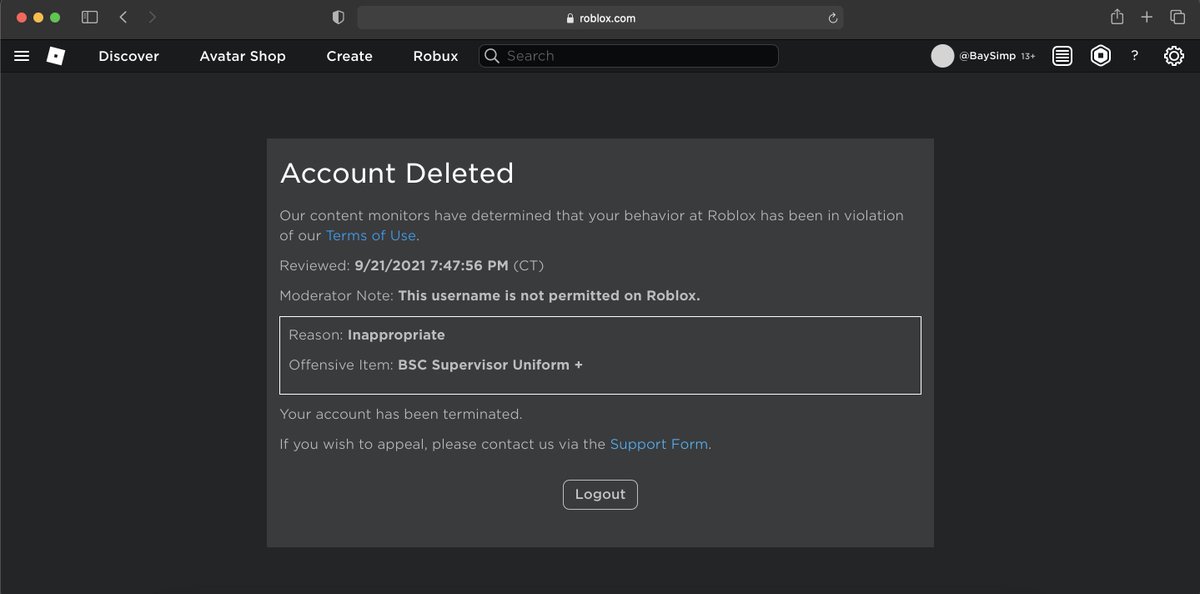Viewport: 1200px width, 594px height.
Task: Select the Reason: Inappropriate text
Action: pyautogui.click(x=367, y=335)
